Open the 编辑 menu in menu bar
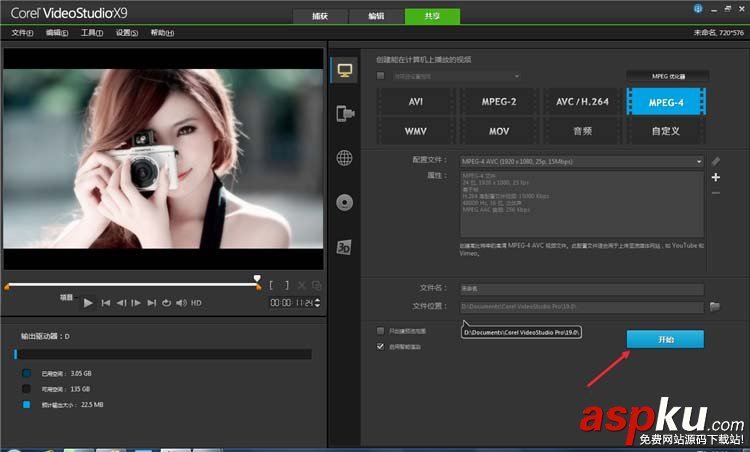The width and height of the screenshot is (750, 452). click(x=57, y=33)
